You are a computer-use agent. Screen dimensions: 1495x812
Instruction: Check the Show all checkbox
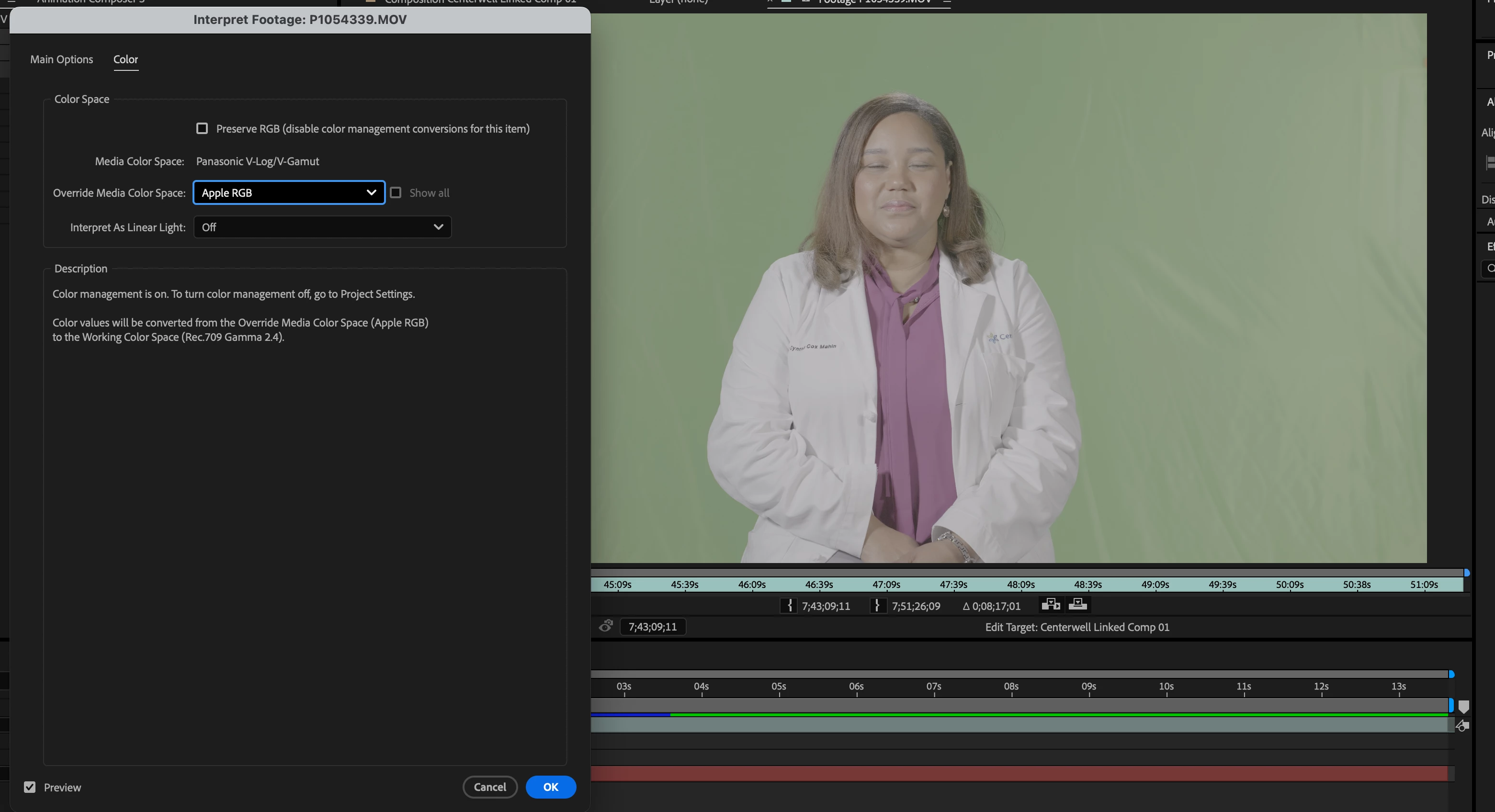tap(396, 192)
